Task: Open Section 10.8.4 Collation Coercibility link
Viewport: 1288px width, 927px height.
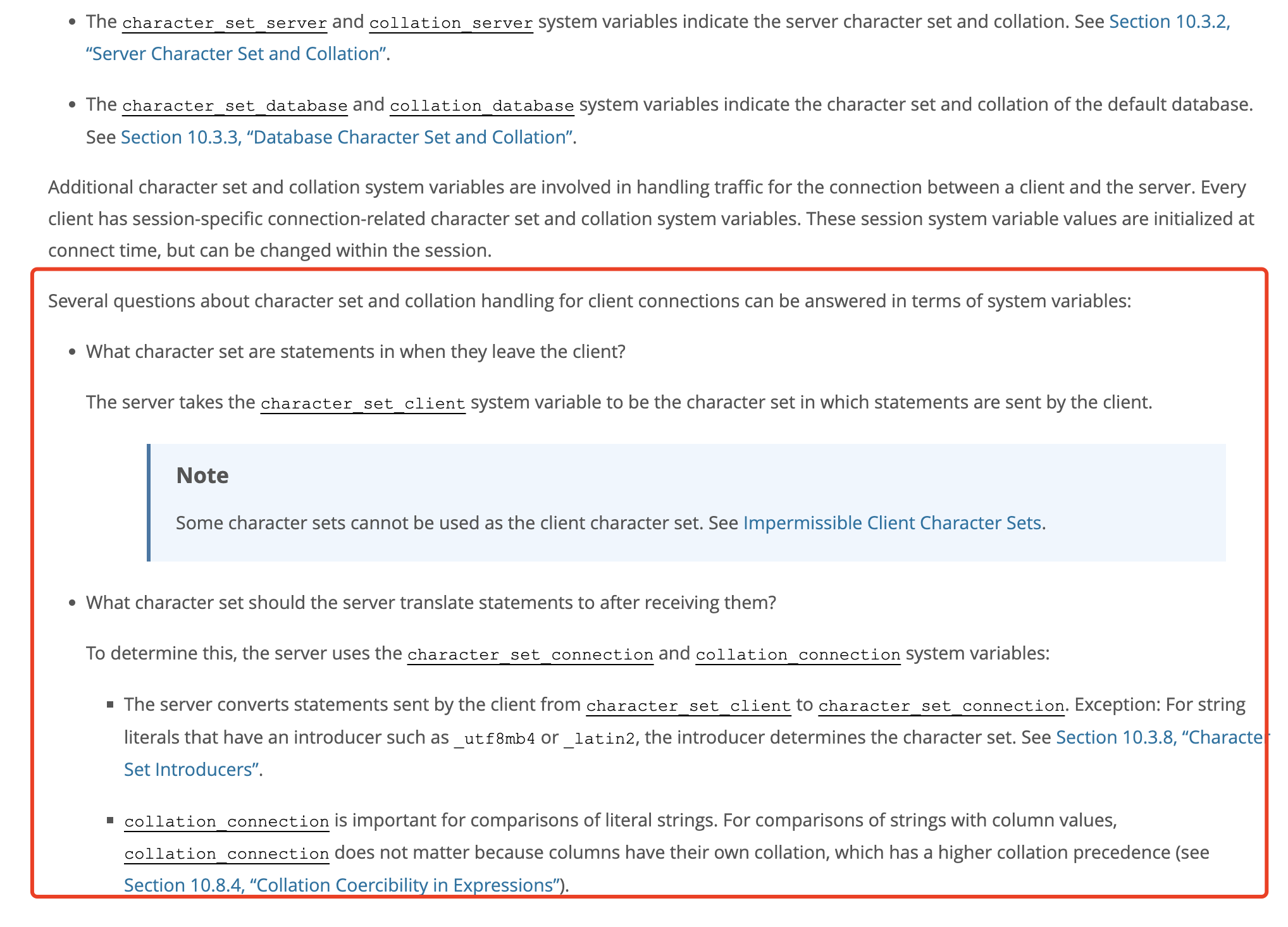Action: point(342,885)
